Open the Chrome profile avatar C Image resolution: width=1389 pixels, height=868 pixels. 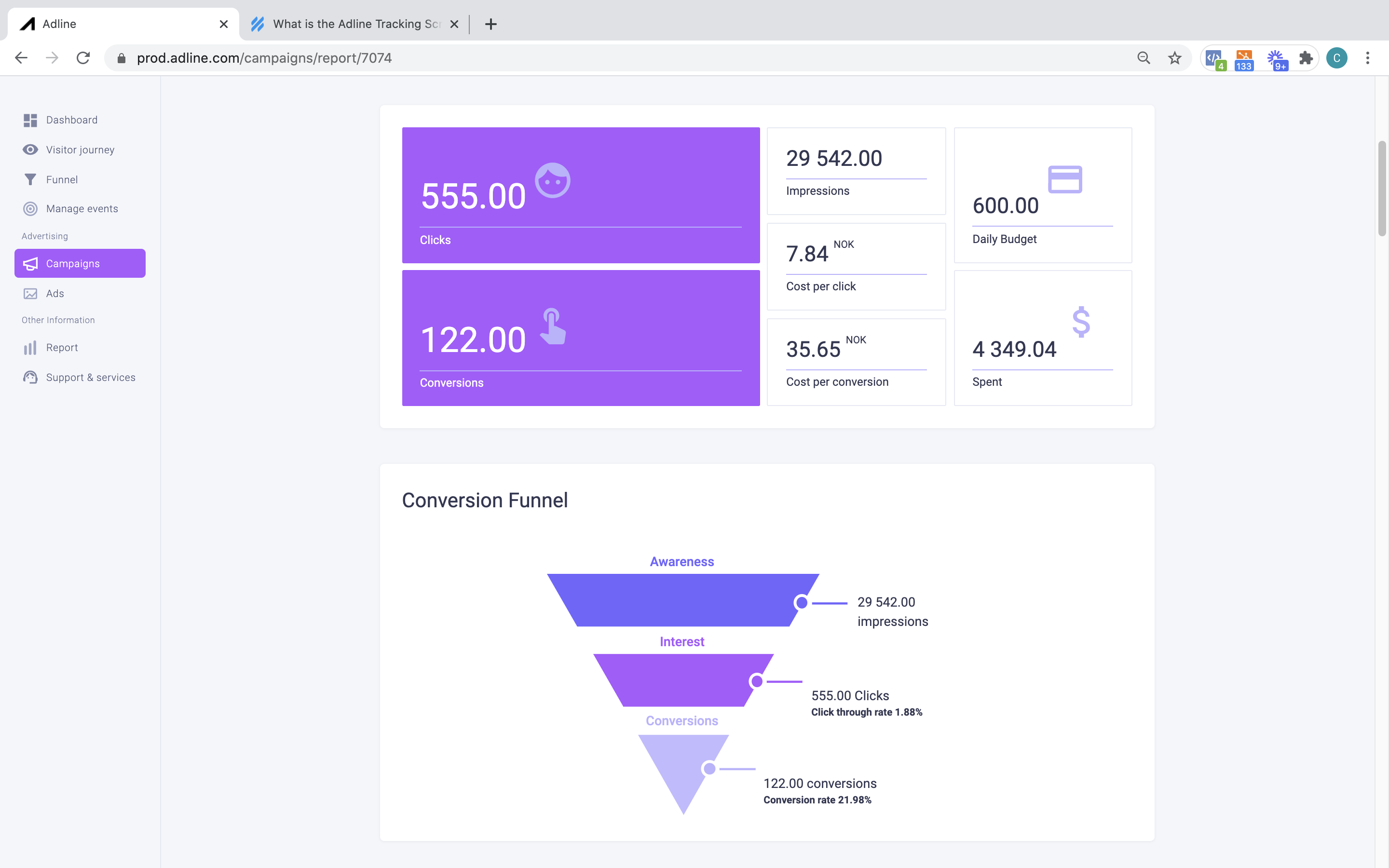(1337, 58)
